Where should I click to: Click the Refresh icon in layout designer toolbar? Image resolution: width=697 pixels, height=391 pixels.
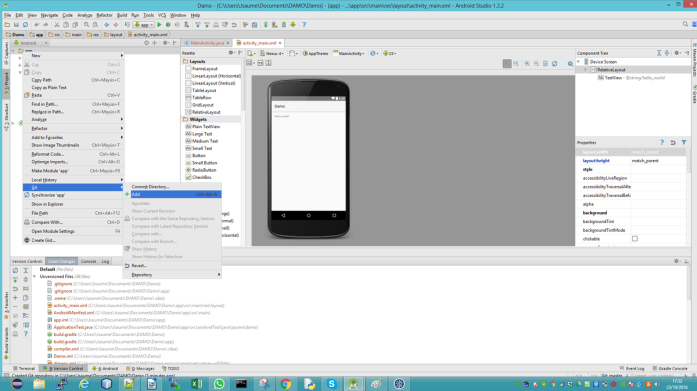(x=555, y=64)
